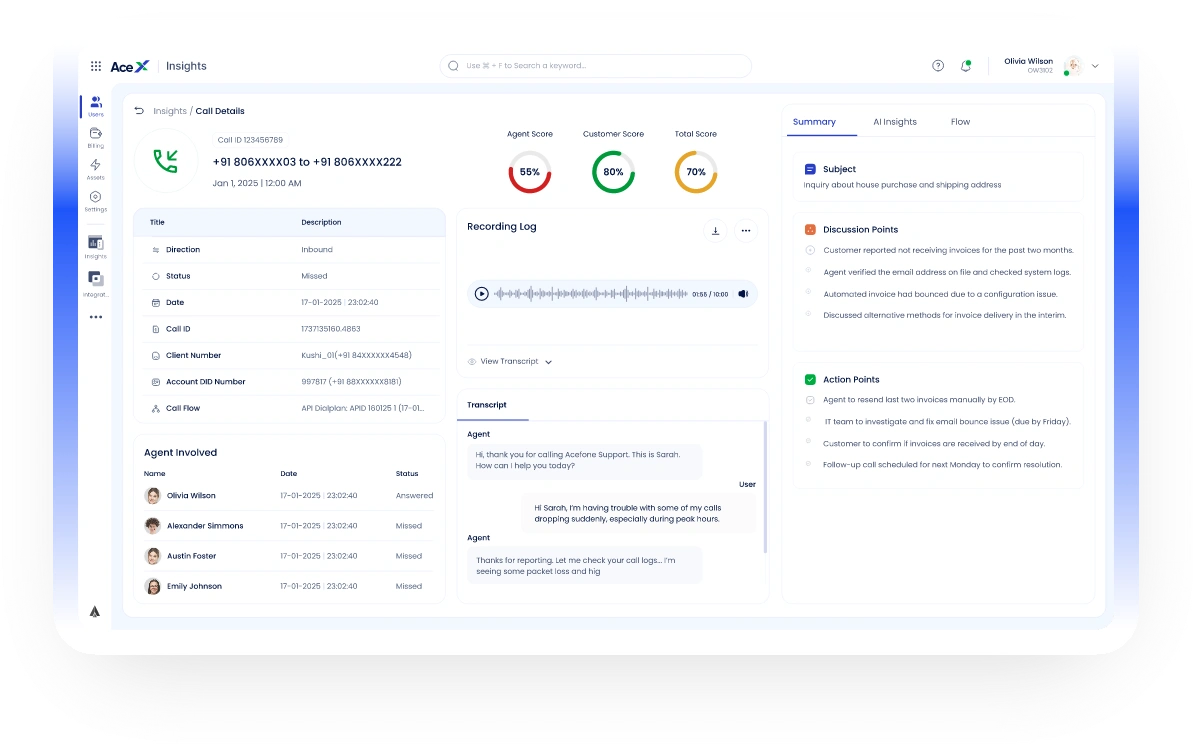
Task: Select the automated invoice bounced point
Action: pyautogui.click(x=809, y=292)
